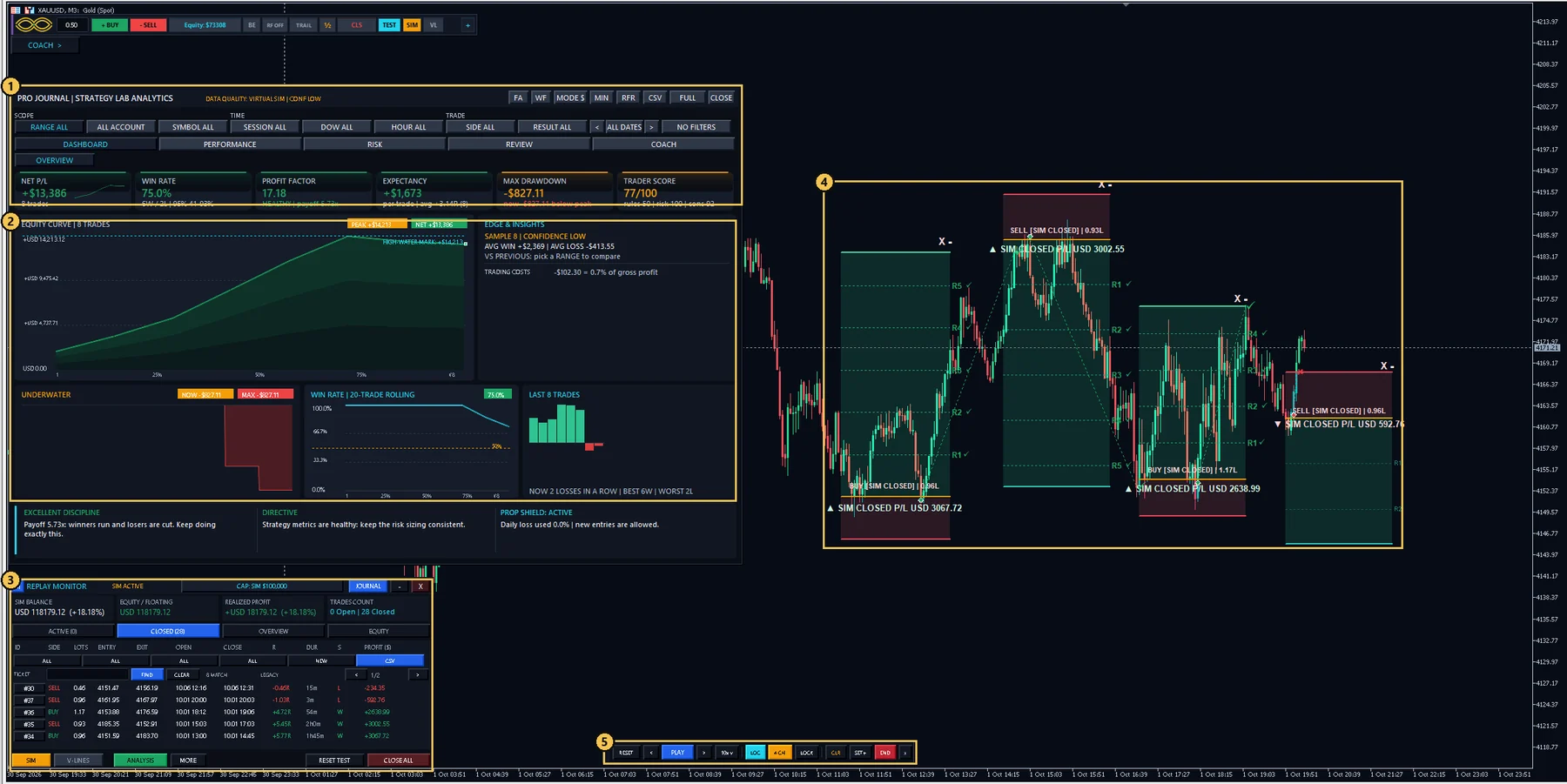Click the FIND button beside the ticket field
Image resolution: width=1567 pixels, height=784 pixels.
pyautogui.click(x=147, y=675)
